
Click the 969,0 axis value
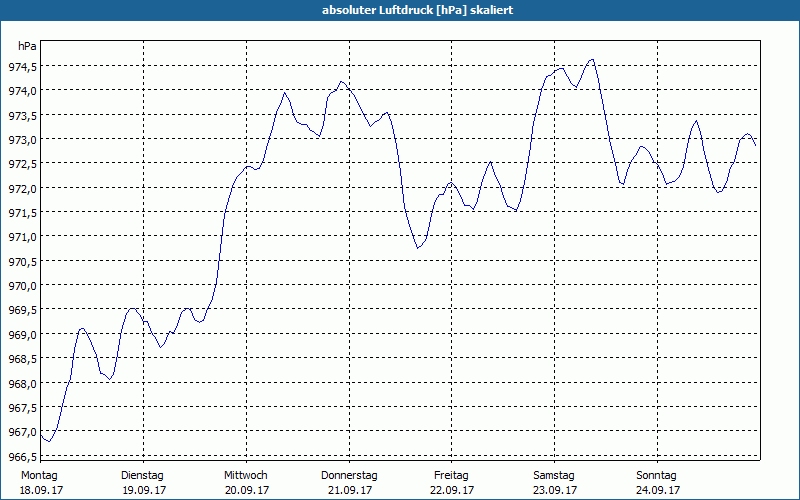pyautogui.click(x=23, y=334)
